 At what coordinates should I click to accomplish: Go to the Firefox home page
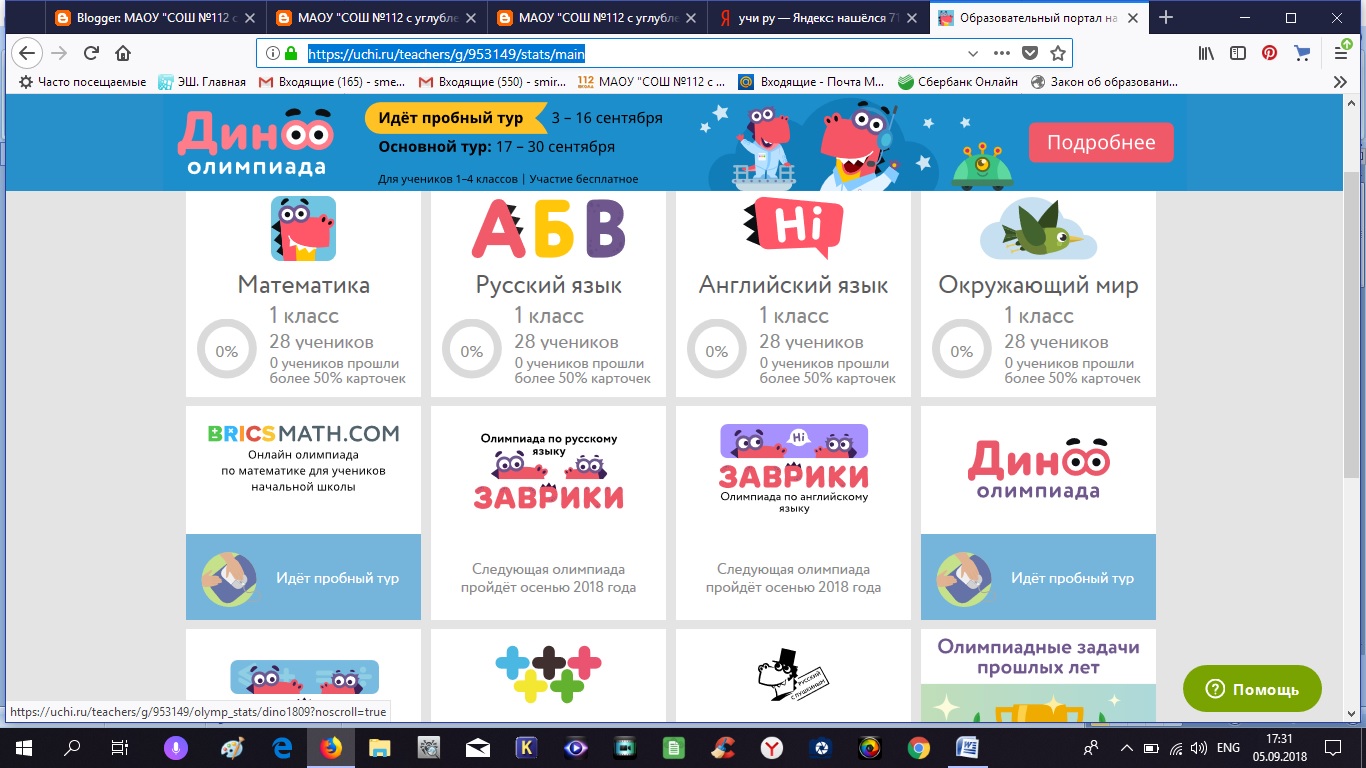(123, 54)
